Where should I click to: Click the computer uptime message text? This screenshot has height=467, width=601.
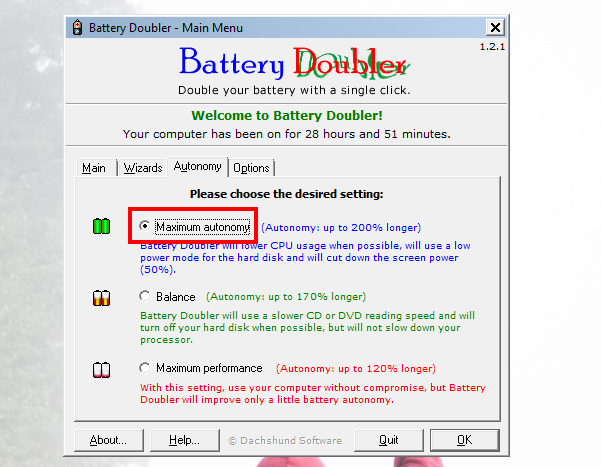tap(287, 134)
